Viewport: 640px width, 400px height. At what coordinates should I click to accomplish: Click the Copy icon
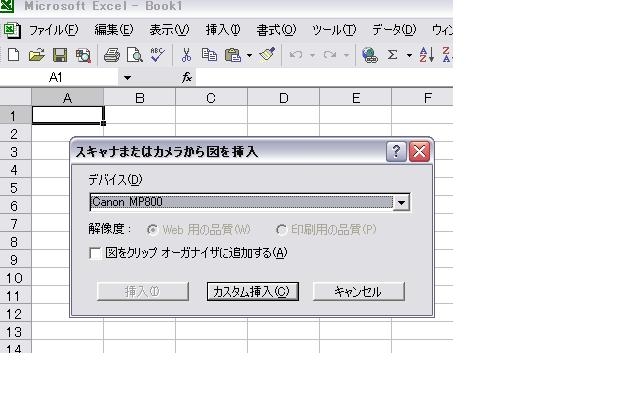pos(209,55)
